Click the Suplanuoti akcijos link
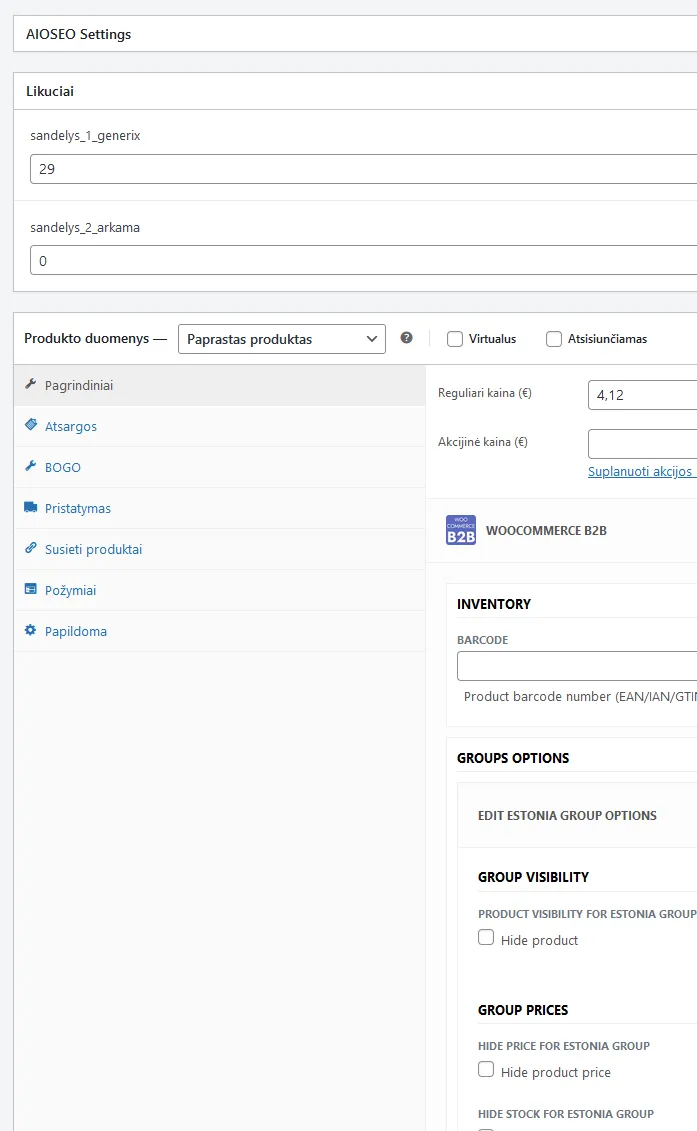The image size is (697, 1131). coord(641,471)
